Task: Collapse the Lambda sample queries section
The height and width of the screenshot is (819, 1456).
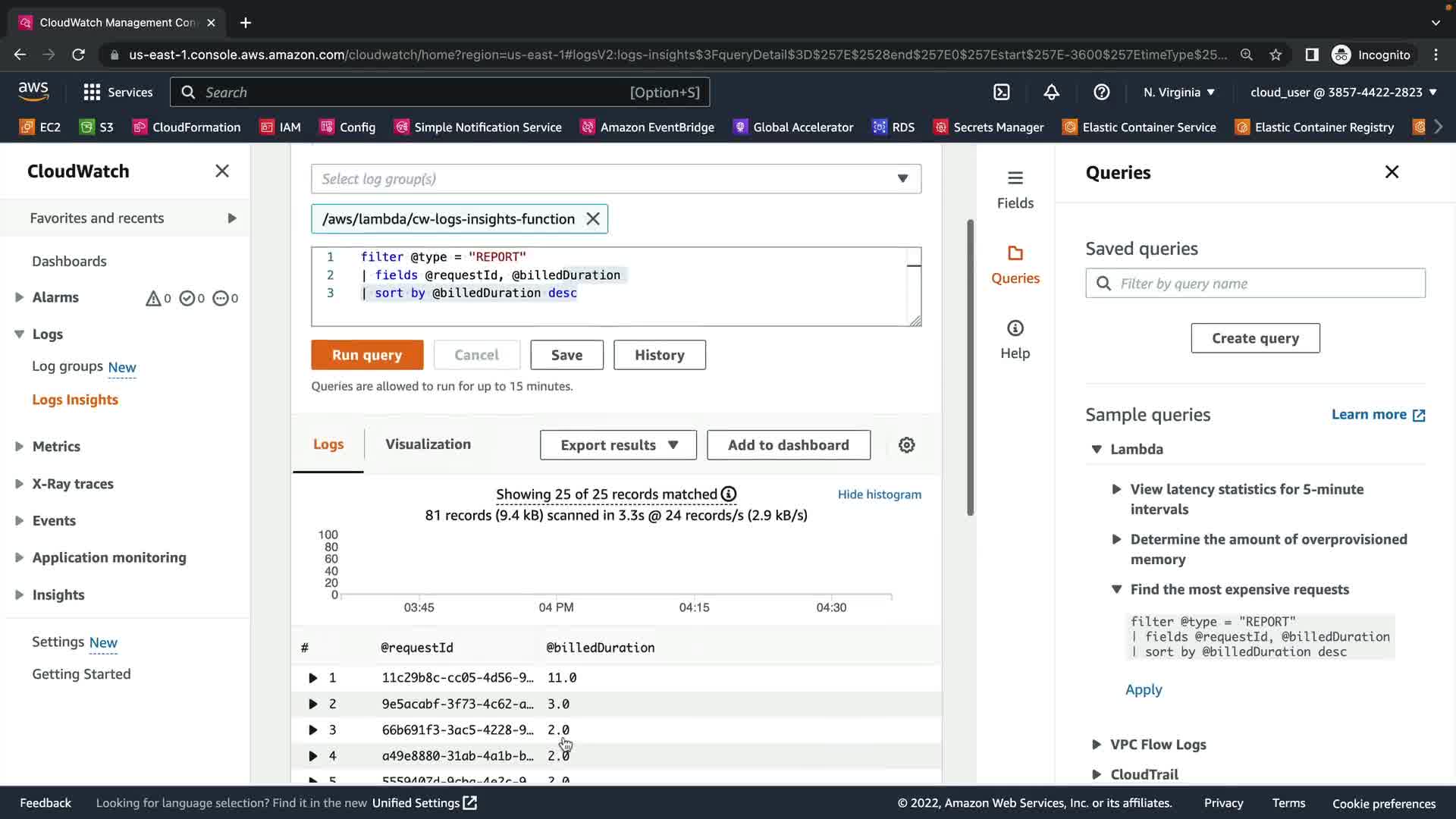Action: pos(1097,449)
